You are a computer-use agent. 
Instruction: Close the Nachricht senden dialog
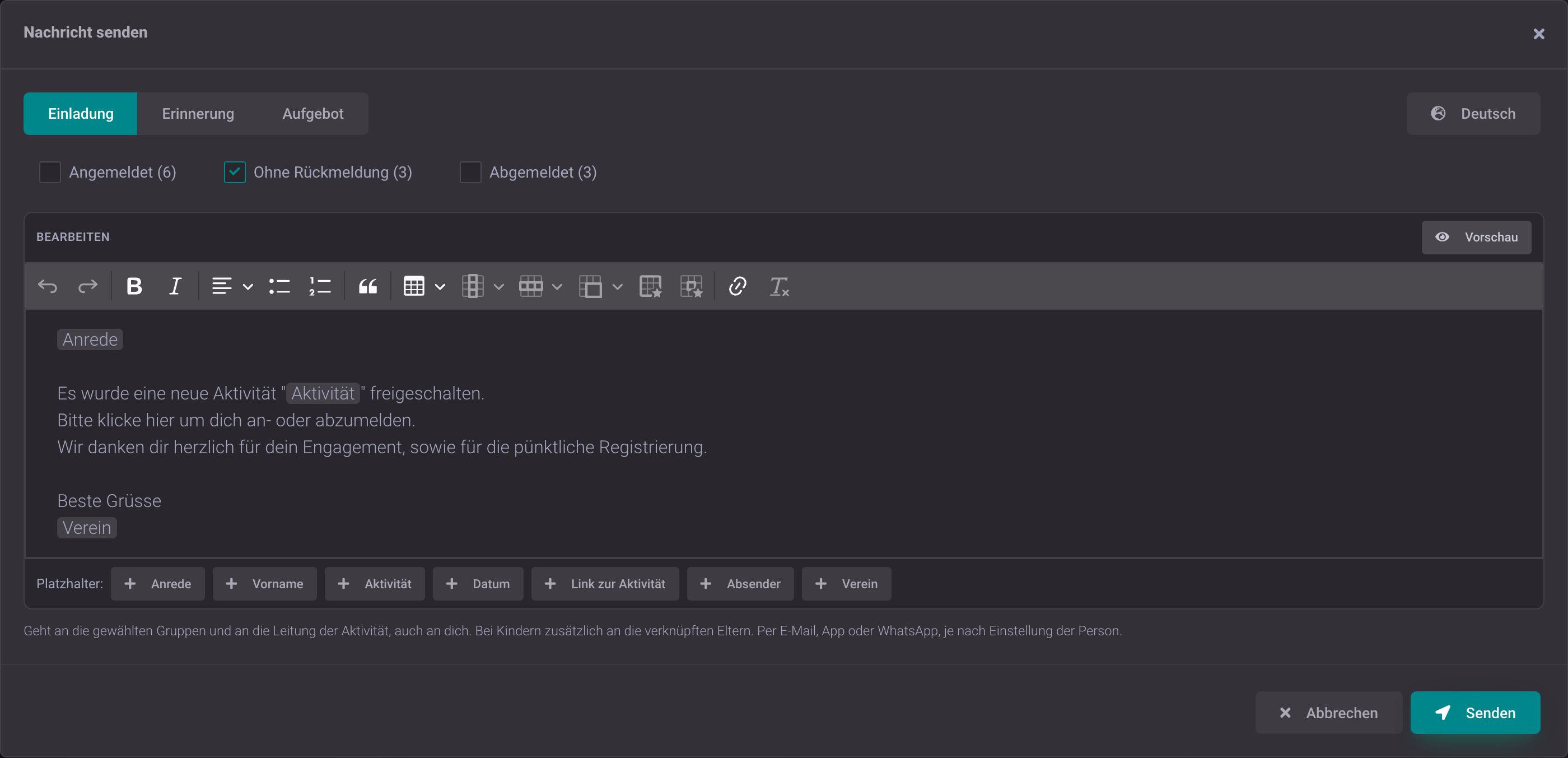click(1539, 34)
